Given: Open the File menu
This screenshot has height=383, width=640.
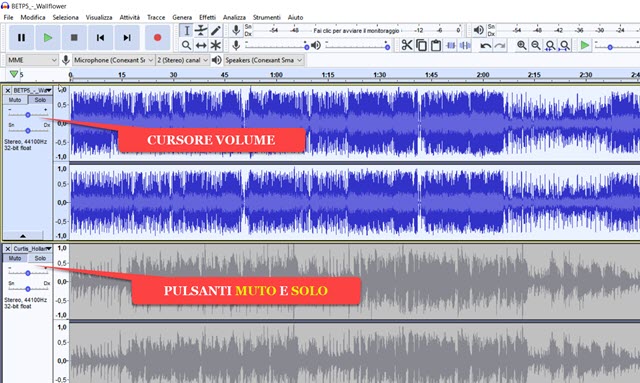Looking at the screenshot, I should (x=8, y=17).
